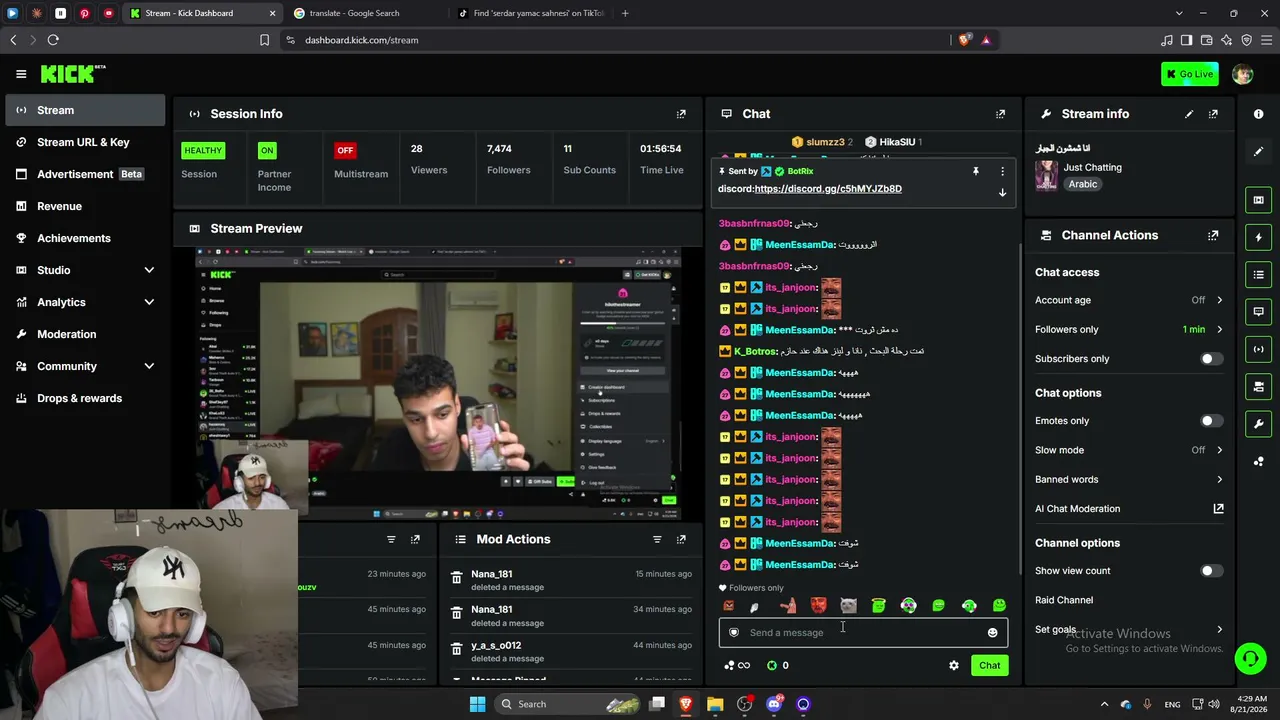The width and height of the screenshot is (1280, 720).
Task: Click the user profile avatar
Action: tap(1242, 74)
